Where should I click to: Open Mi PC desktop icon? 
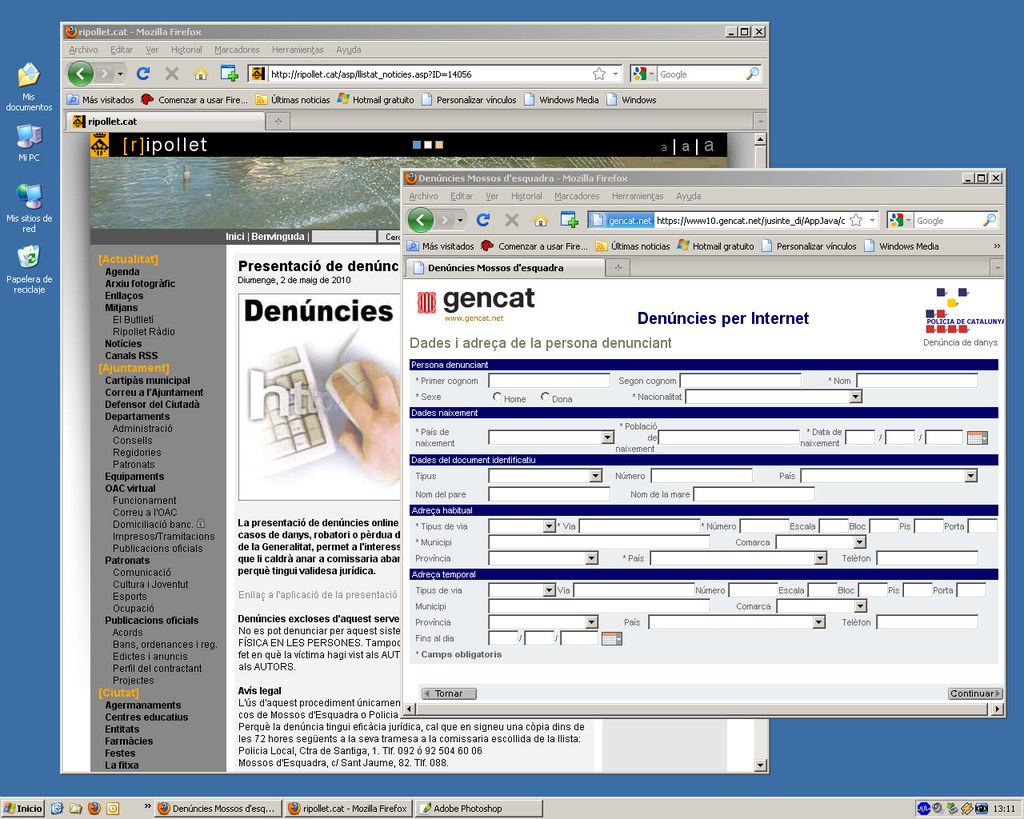tap(29, 137)
